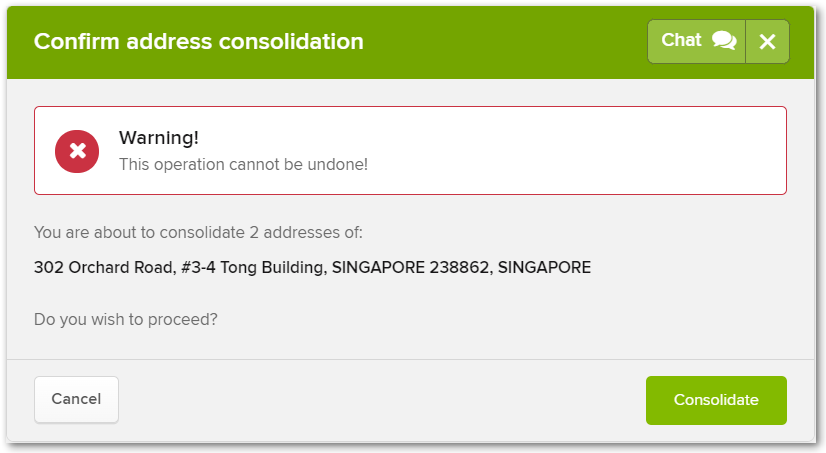Click the word "Consolidate" on the green button
This screenshot has height=453, width=826.
(x=716, y=400)
